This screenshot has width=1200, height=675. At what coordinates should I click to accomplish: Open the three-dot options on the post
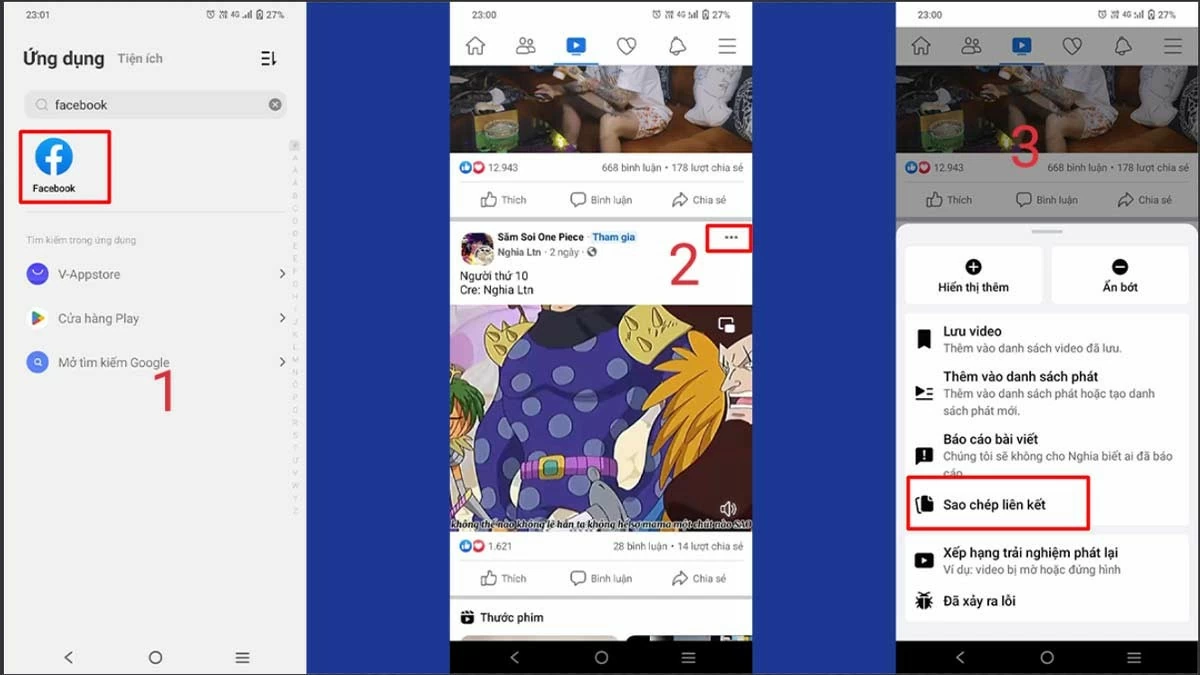tap(731, 238)
